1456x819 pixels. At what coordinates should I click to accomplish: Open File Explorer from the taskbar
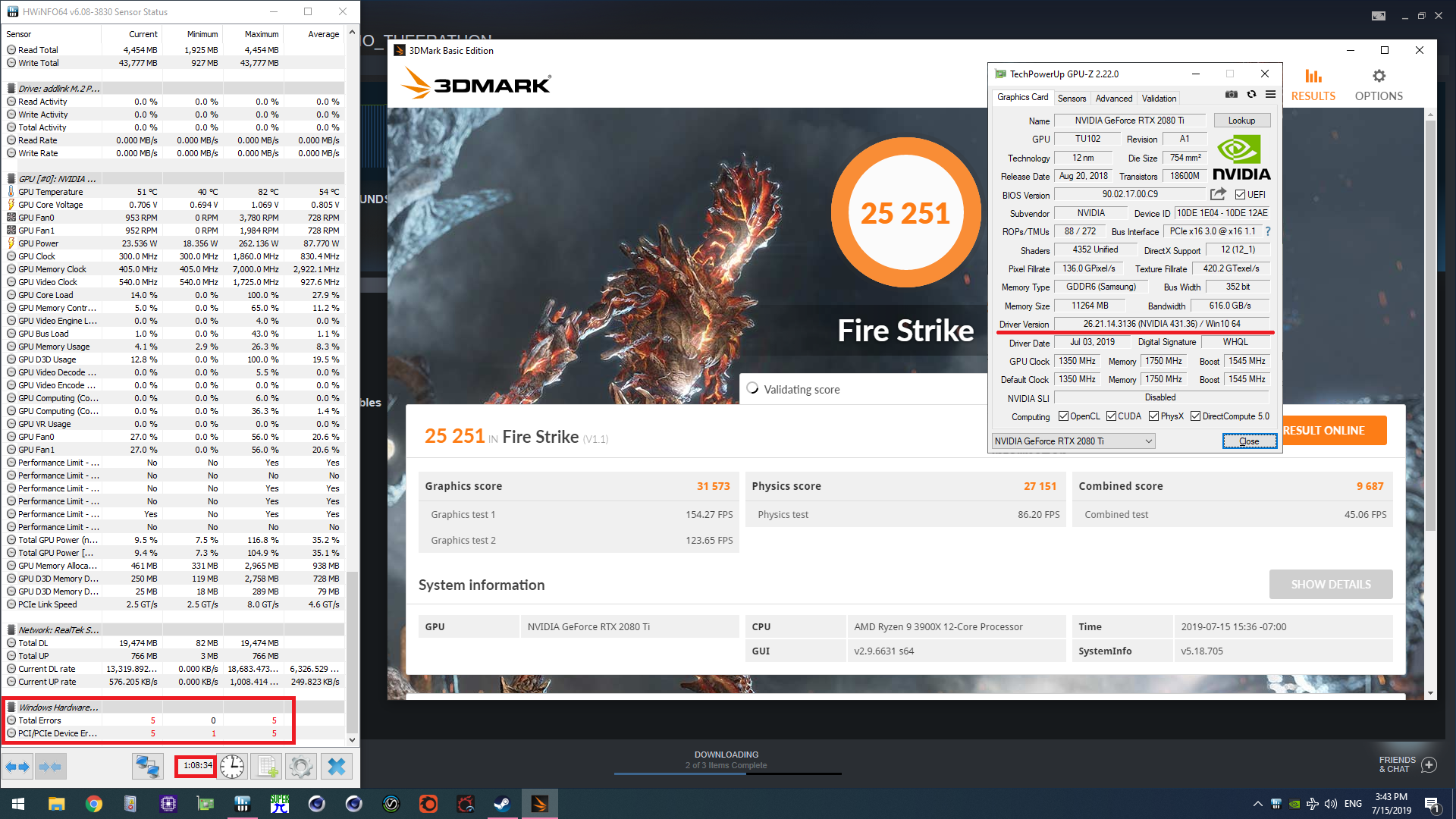56,804
